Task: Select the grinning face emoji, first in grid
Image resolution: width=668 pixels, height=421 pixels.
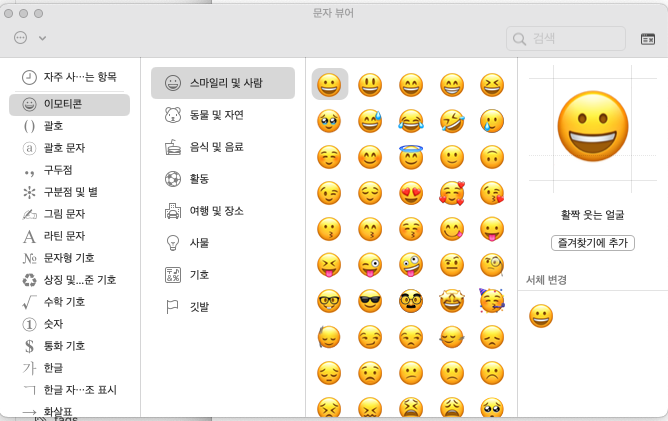Action: (x=329, y=85)
